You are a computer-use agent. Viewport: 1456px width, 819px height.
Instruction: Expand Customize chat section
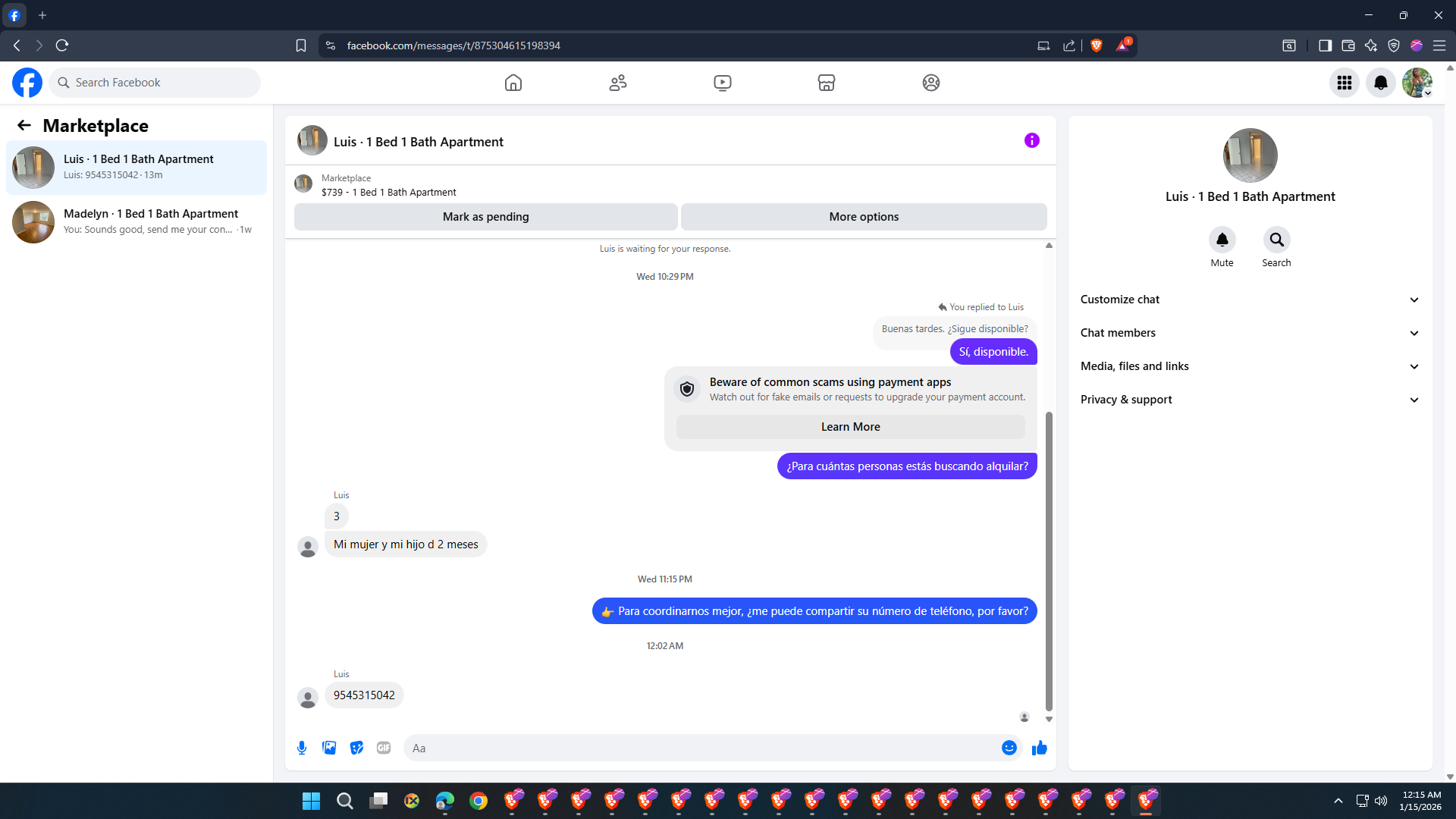[1249, 300]
